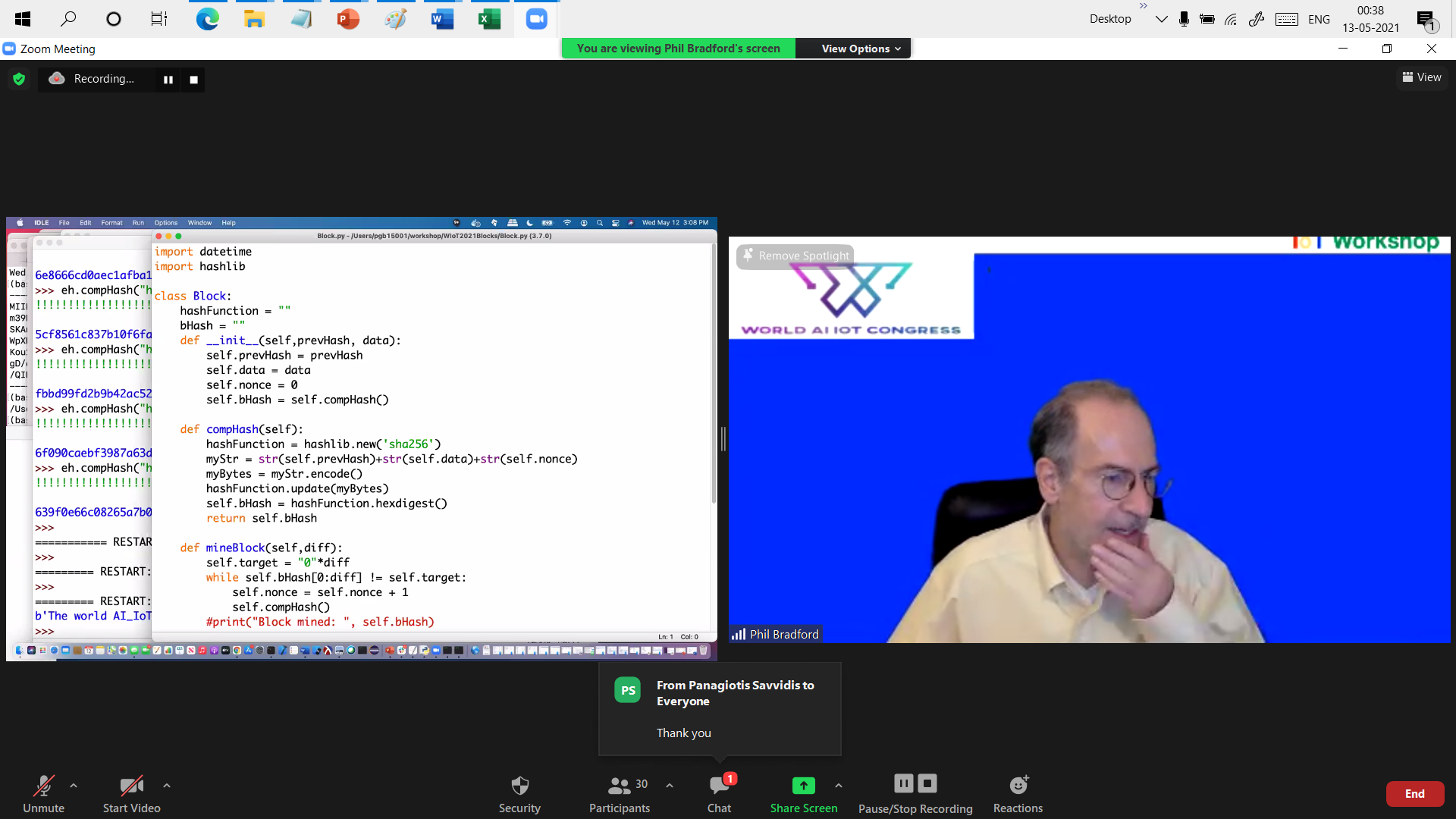The width and height of the screenshot is (1456, 819).
Task: Open the notepad-style app in taskbar
Action: point(301,19)
